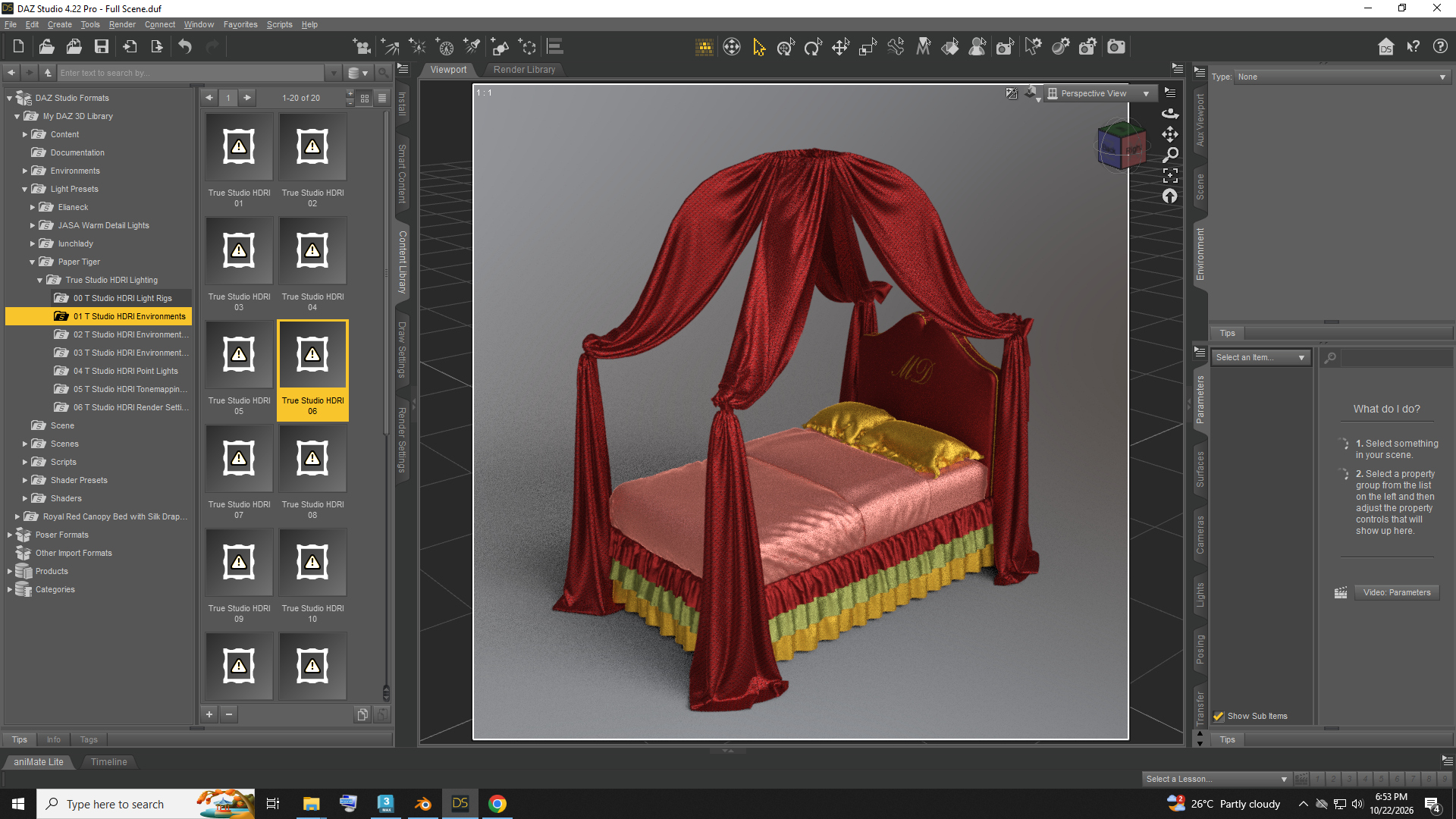Click the Open File folder icon
Screen dimensions: 1456x819
tap(46, 47)
